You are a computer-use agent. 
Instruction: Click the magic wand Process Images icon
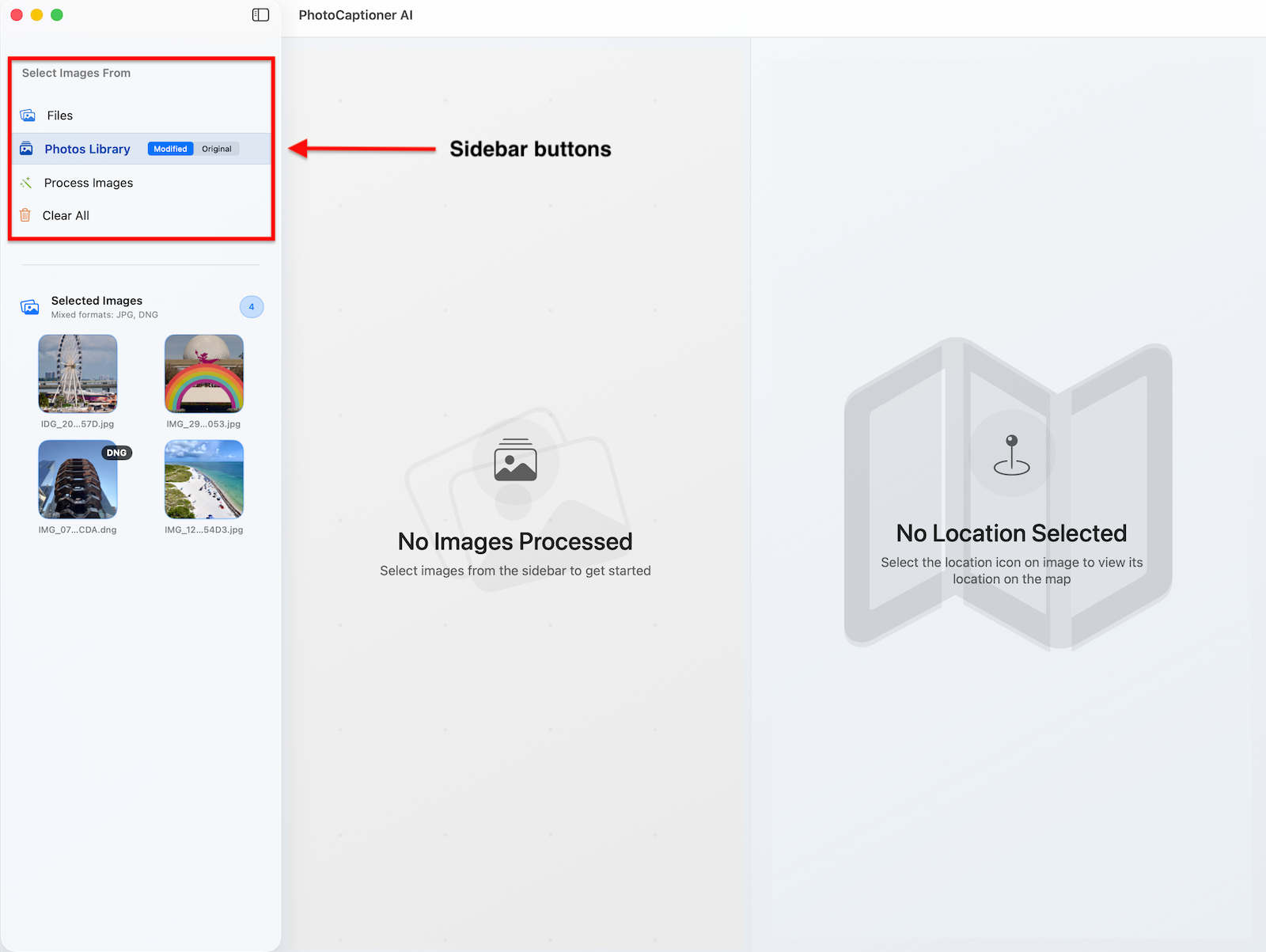(26, 183)
